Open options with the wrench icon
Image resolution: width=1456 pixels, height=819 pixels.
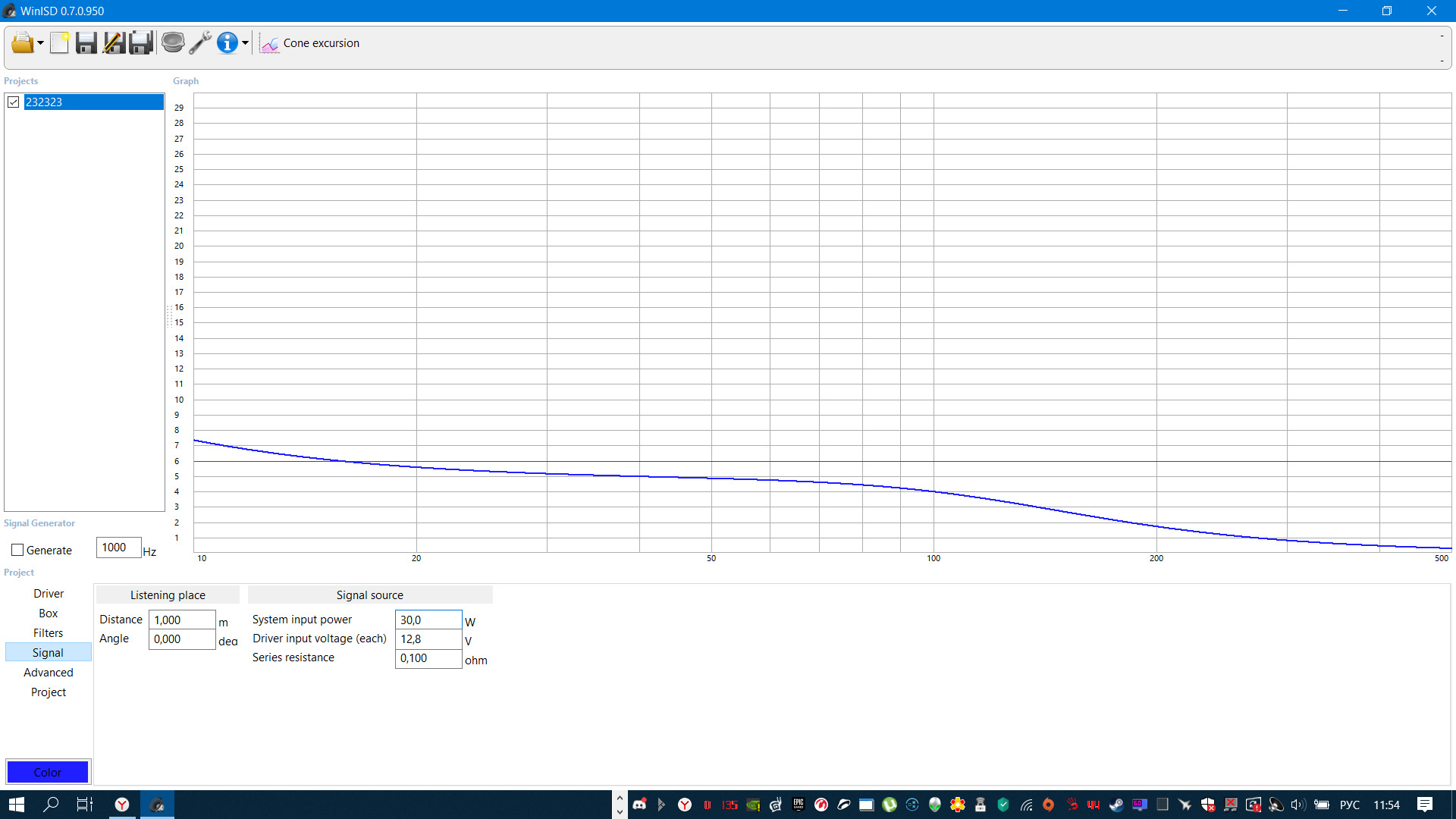(x=200, y=43)
